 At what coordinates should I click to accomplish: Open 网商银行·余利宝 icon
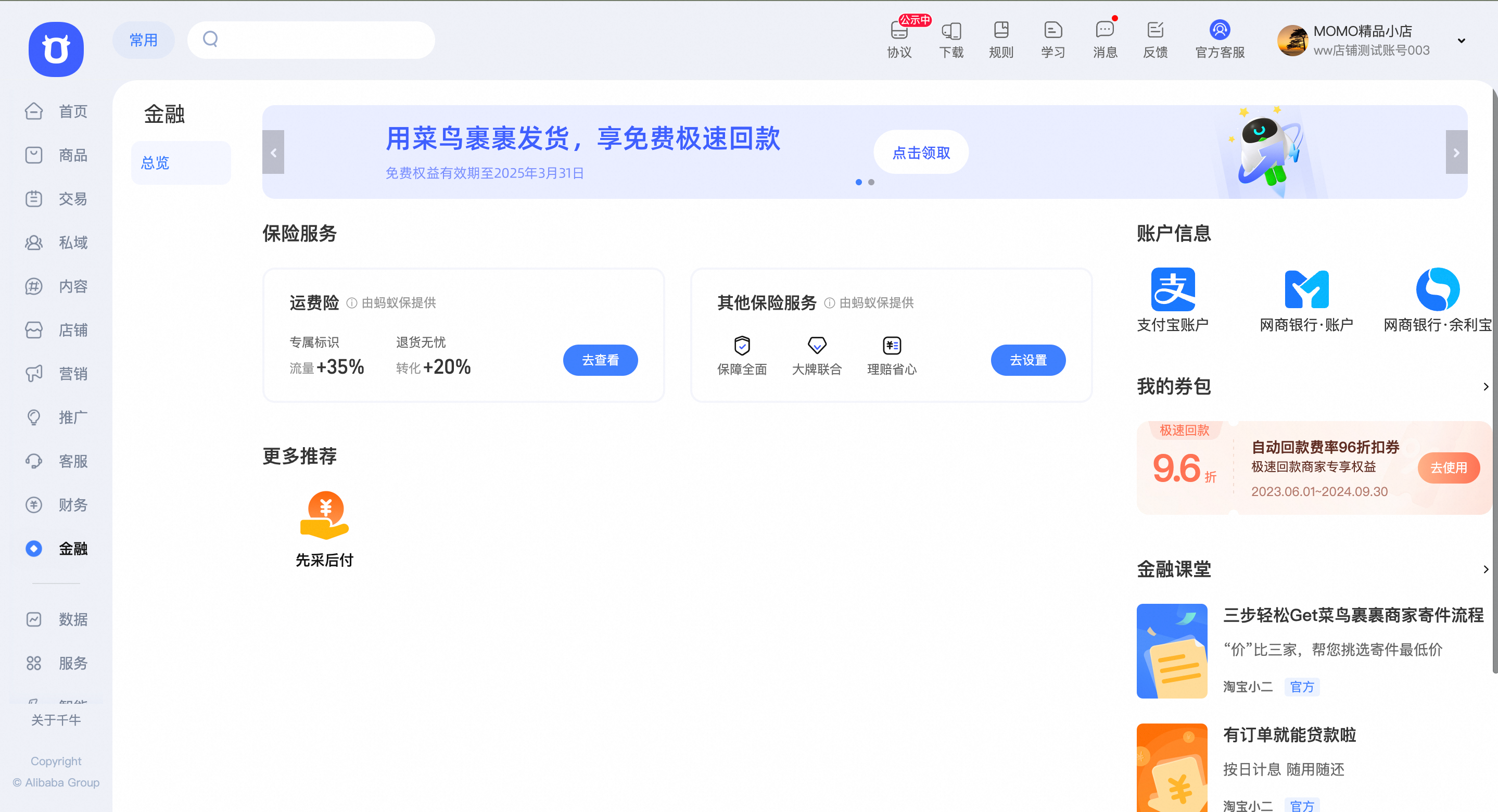pyautogui.click(x=1438, y=300)
